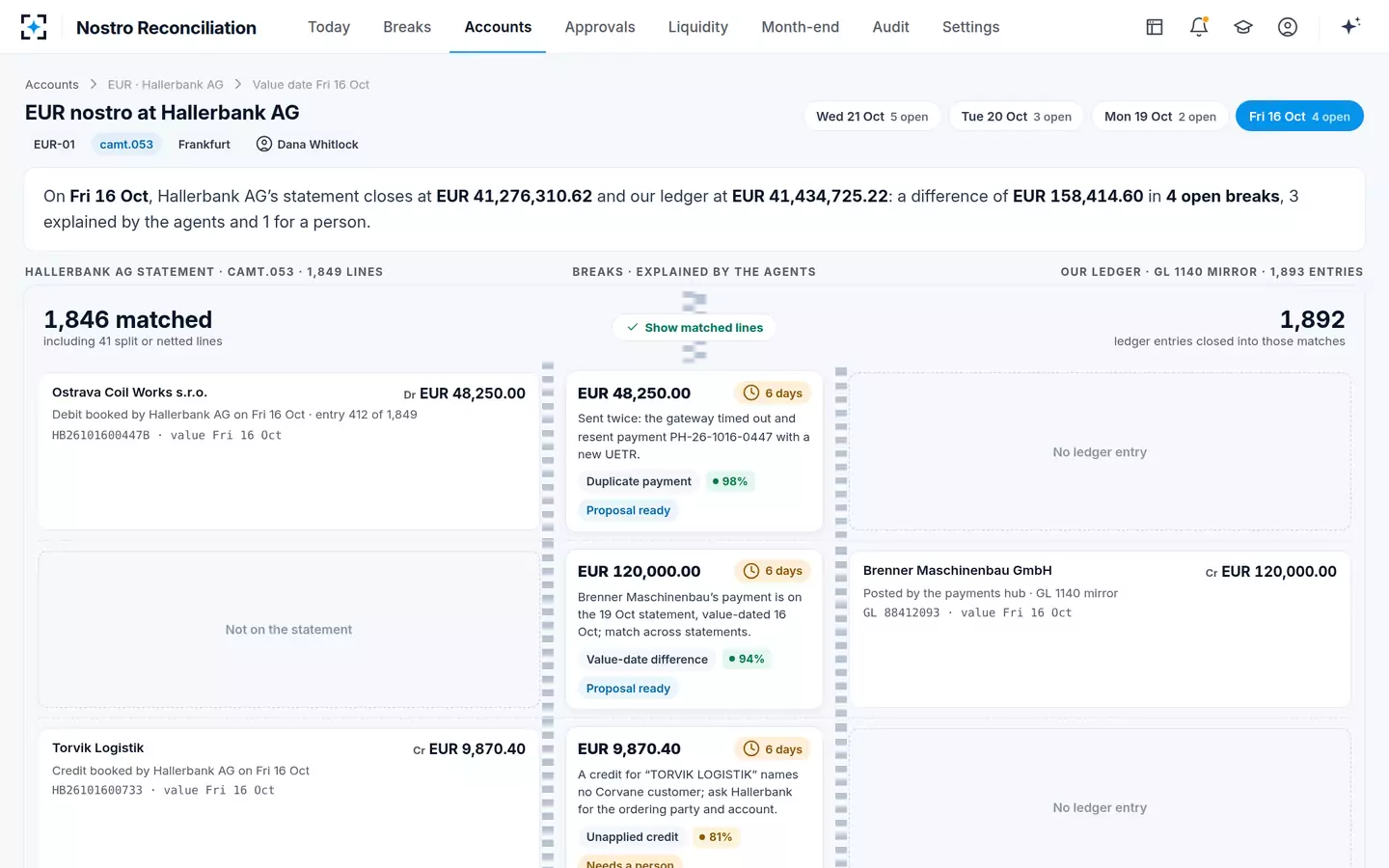Click the clock icon on EUR 48,250.00 break

(x=751, y=393)
